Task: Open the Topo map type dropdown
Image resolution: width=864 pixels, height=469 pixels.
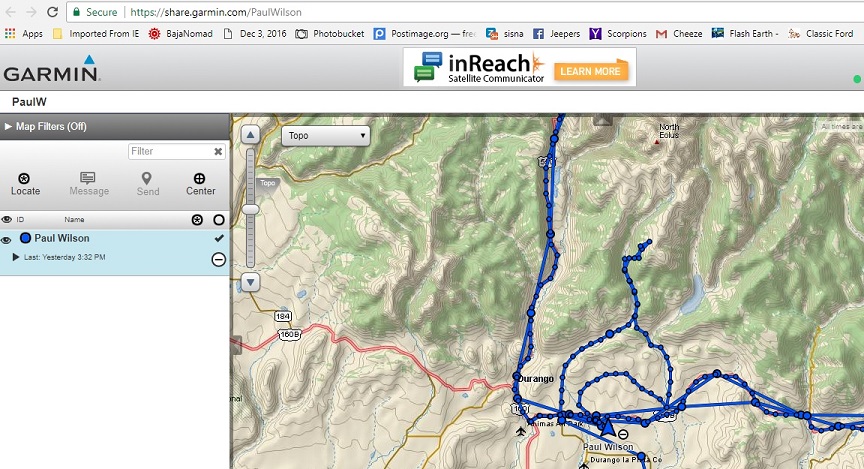Action: 325,135
